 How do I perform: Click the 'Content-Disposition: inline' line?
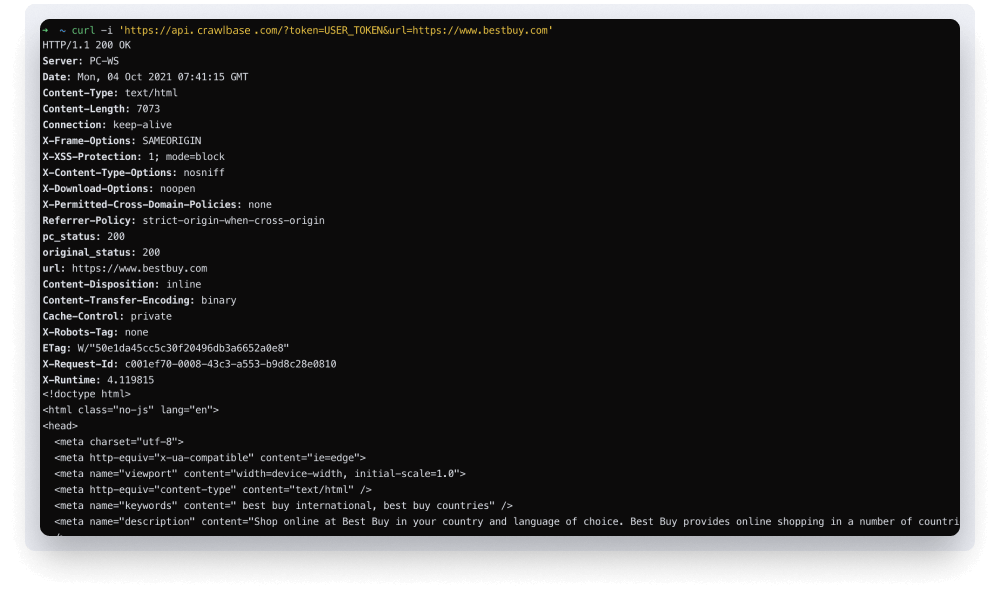122,284
